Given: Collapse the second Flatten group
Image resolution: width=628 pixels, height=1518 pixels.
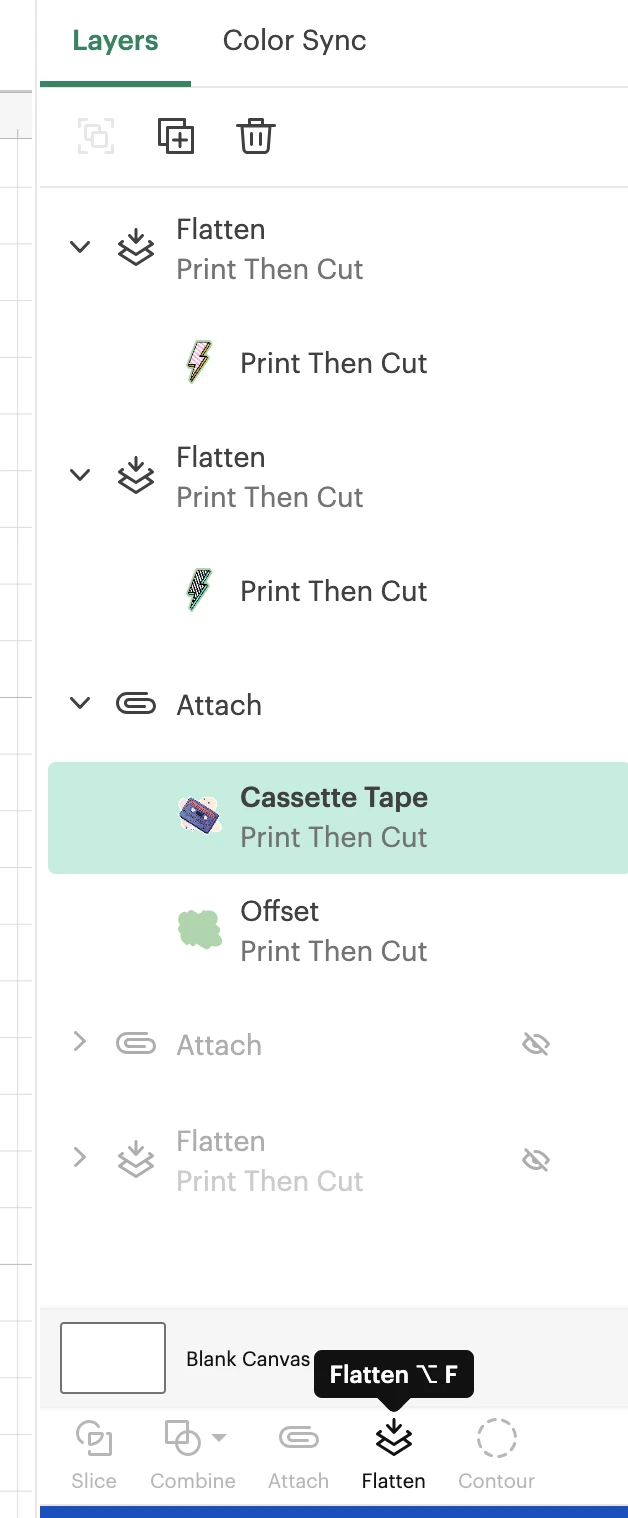Looking at the screenshot, I should point(80,475).
